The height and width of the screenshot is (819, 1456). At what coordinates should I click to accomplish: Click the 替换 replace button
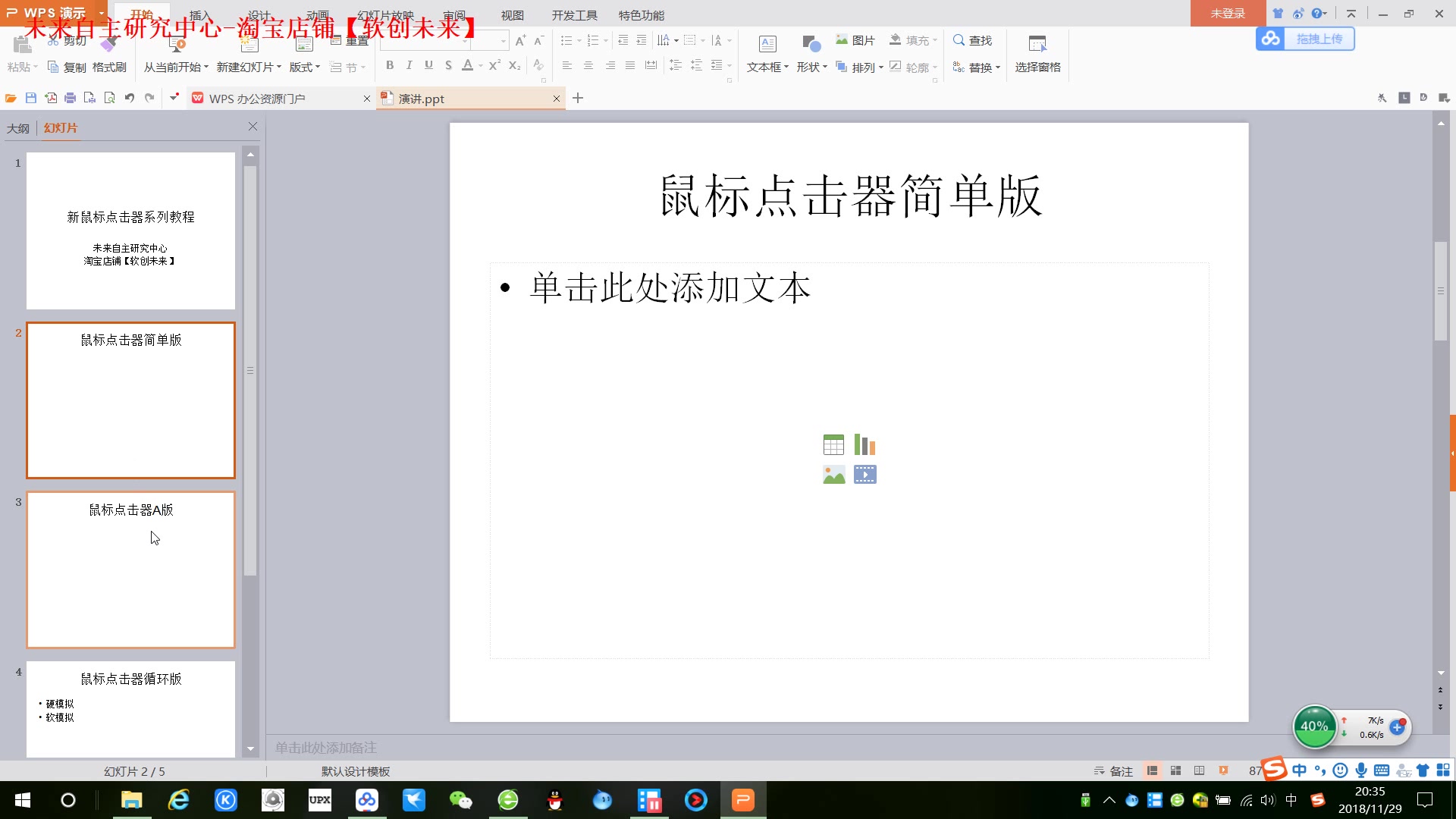[981, 67]
